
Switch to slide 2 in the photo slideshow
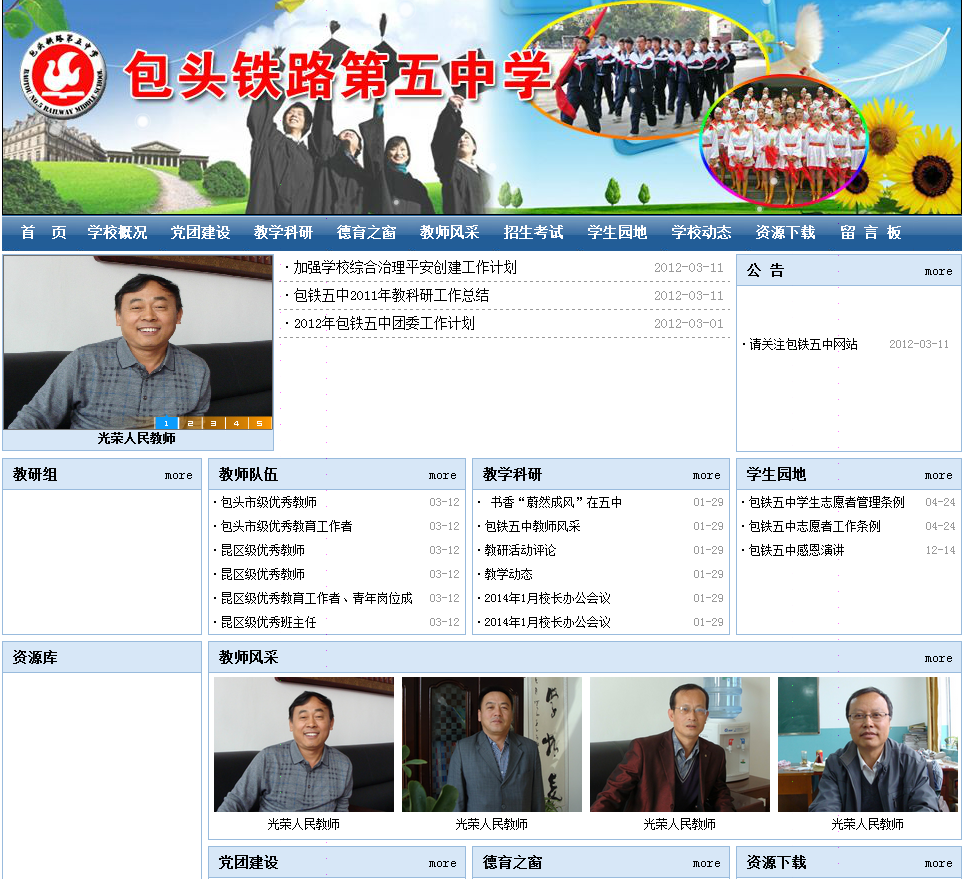point(190,423)
